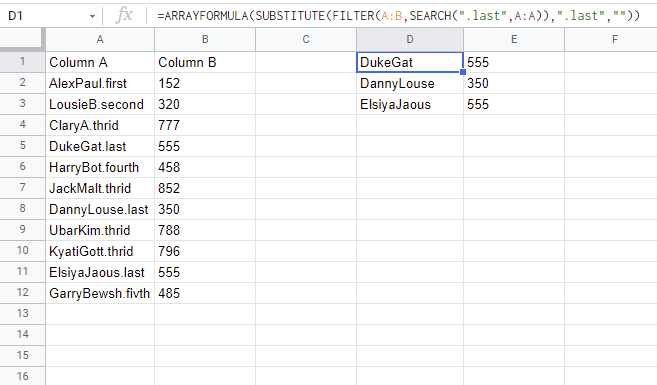The image size is (657, 385).
Task: Select cell KyatiGott.thrid
Action: pyautogui.click(x=100, y=251)
